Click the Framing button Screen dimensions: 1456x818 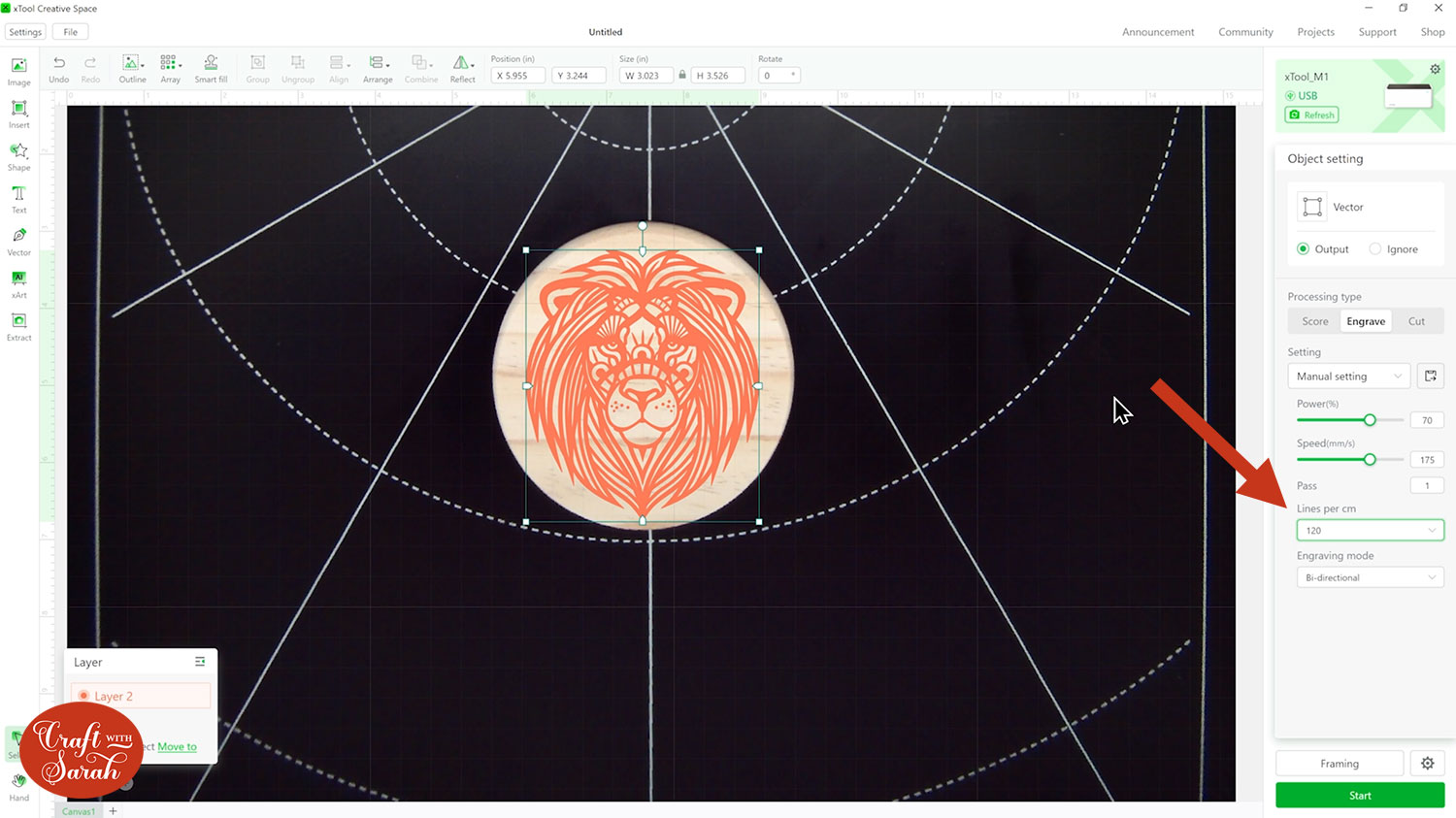click(1340, 764)
